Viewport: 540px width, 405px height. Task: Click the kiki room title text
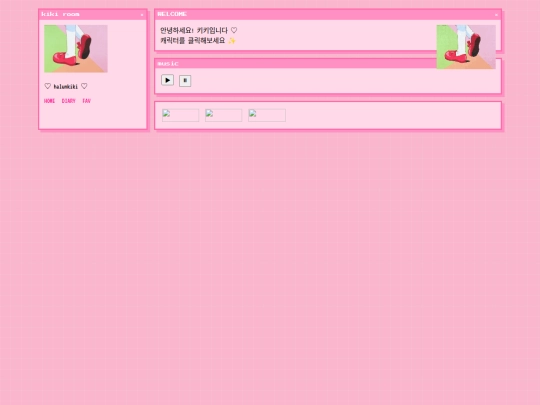tap(60, 14)
